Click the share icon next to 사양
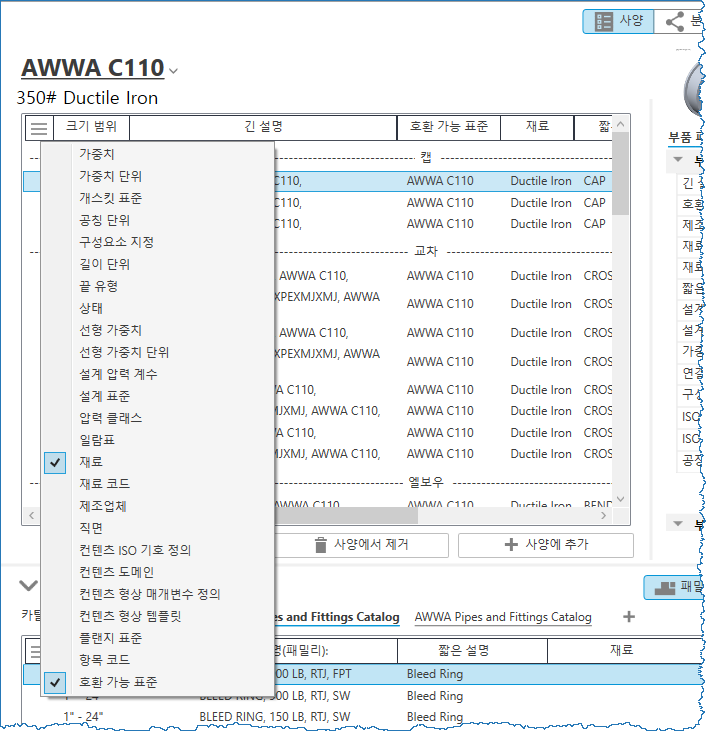This screenshot has height=731, width=706. (675, 21)
